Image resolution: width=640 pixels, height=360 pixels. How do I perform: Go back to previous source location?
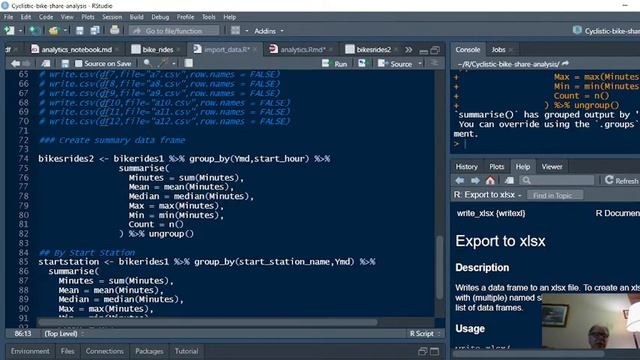pyautogui.click(x=15, y=64)
